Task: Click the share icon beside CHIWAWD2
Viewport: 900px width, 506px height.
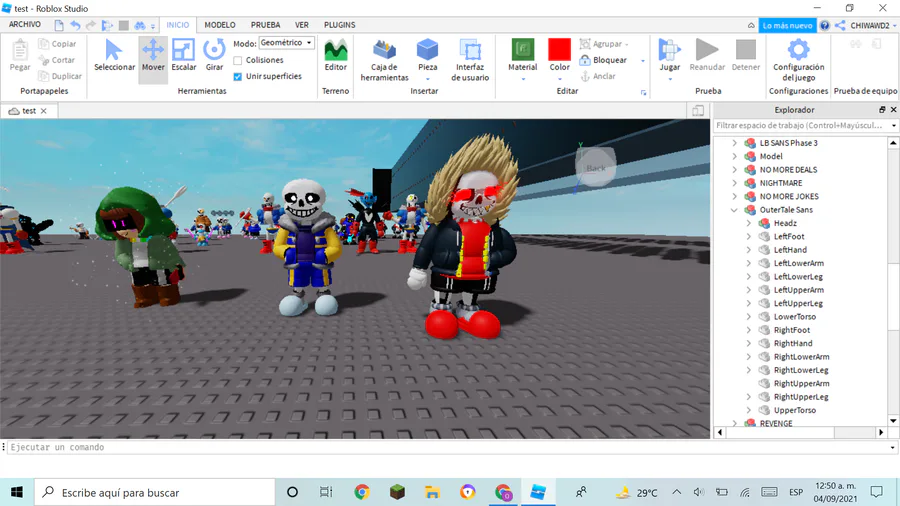Action: point(840,25)
